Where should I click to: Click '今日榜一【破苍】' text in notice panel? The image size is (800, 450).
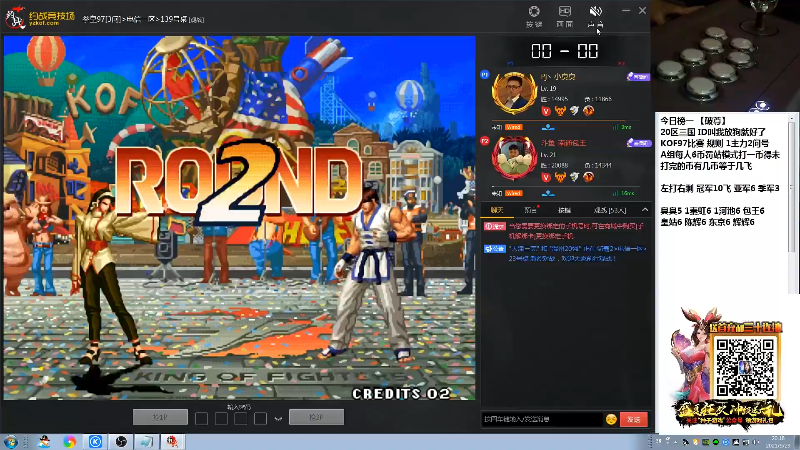coord(693,121)
